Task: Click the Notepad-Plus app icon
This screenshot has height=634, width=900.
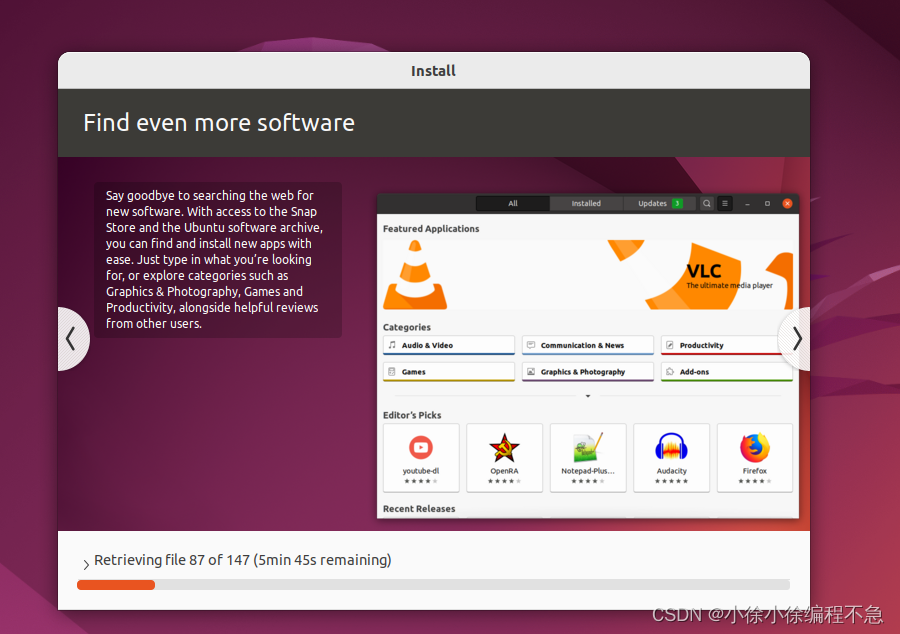Action: tap(588, 448)
